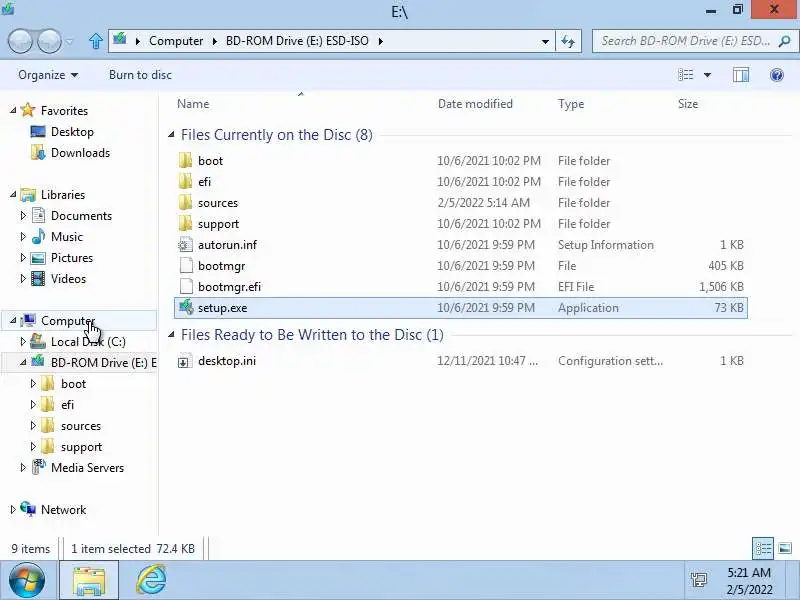Select the Music library icon
800x600 pixels.
click(38, 237)
